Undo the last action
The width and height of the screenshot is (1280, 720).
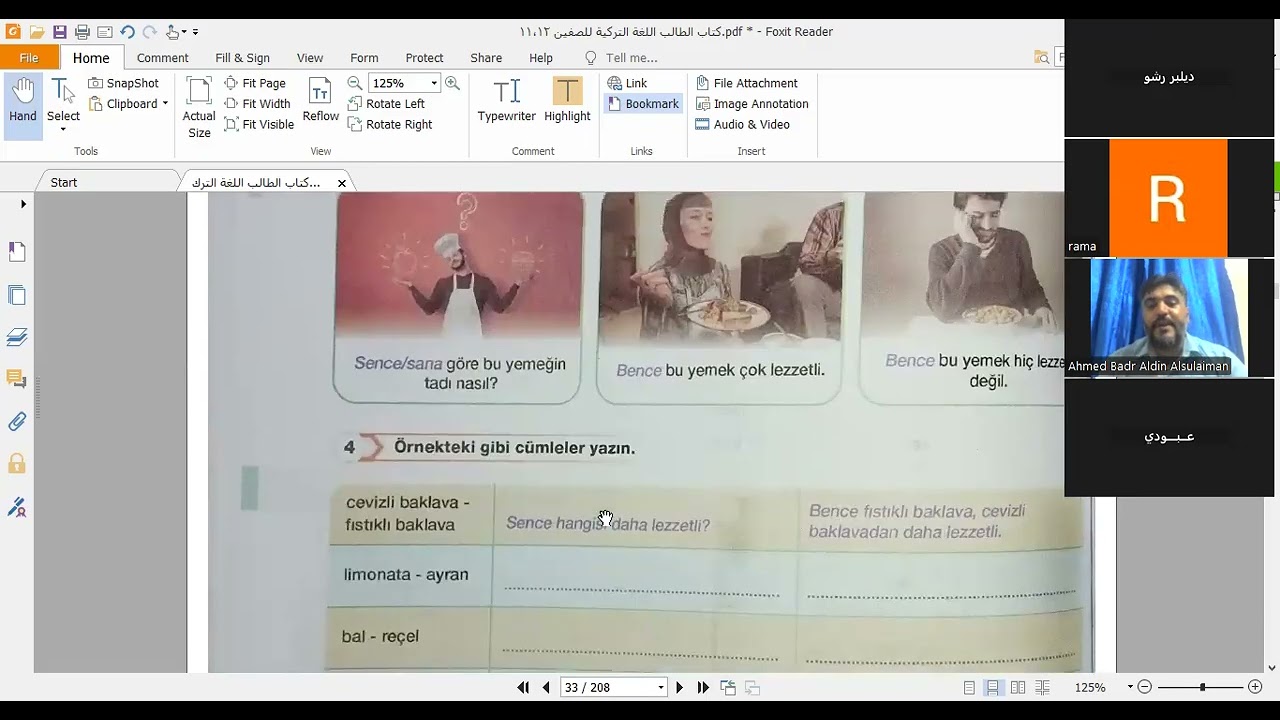point(127,32)
